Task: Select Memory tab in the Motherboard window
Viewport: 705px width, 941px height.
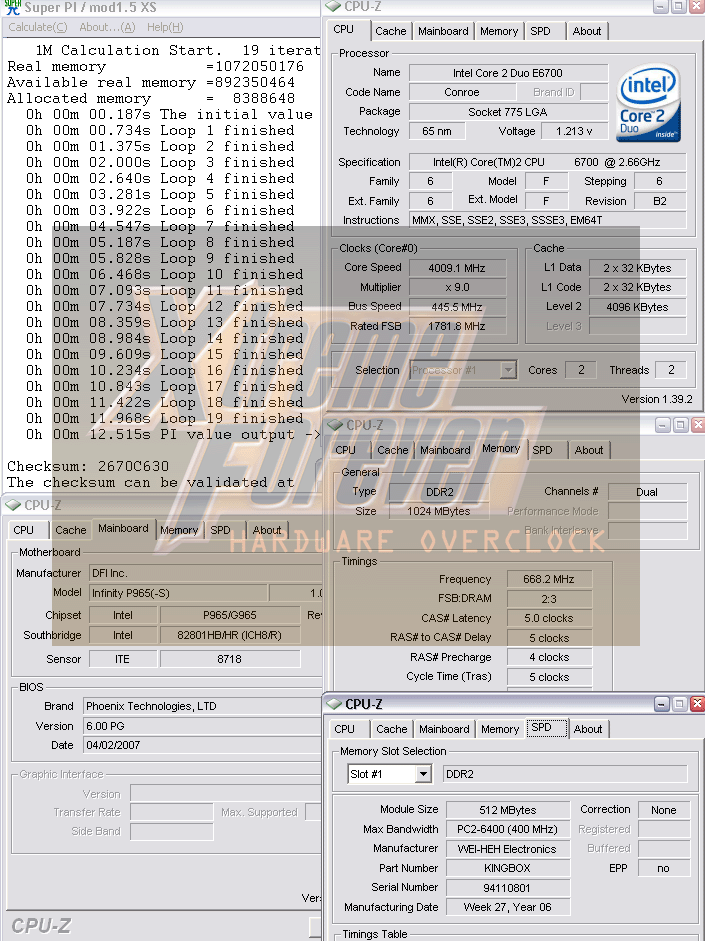Action: click(179, 530)
